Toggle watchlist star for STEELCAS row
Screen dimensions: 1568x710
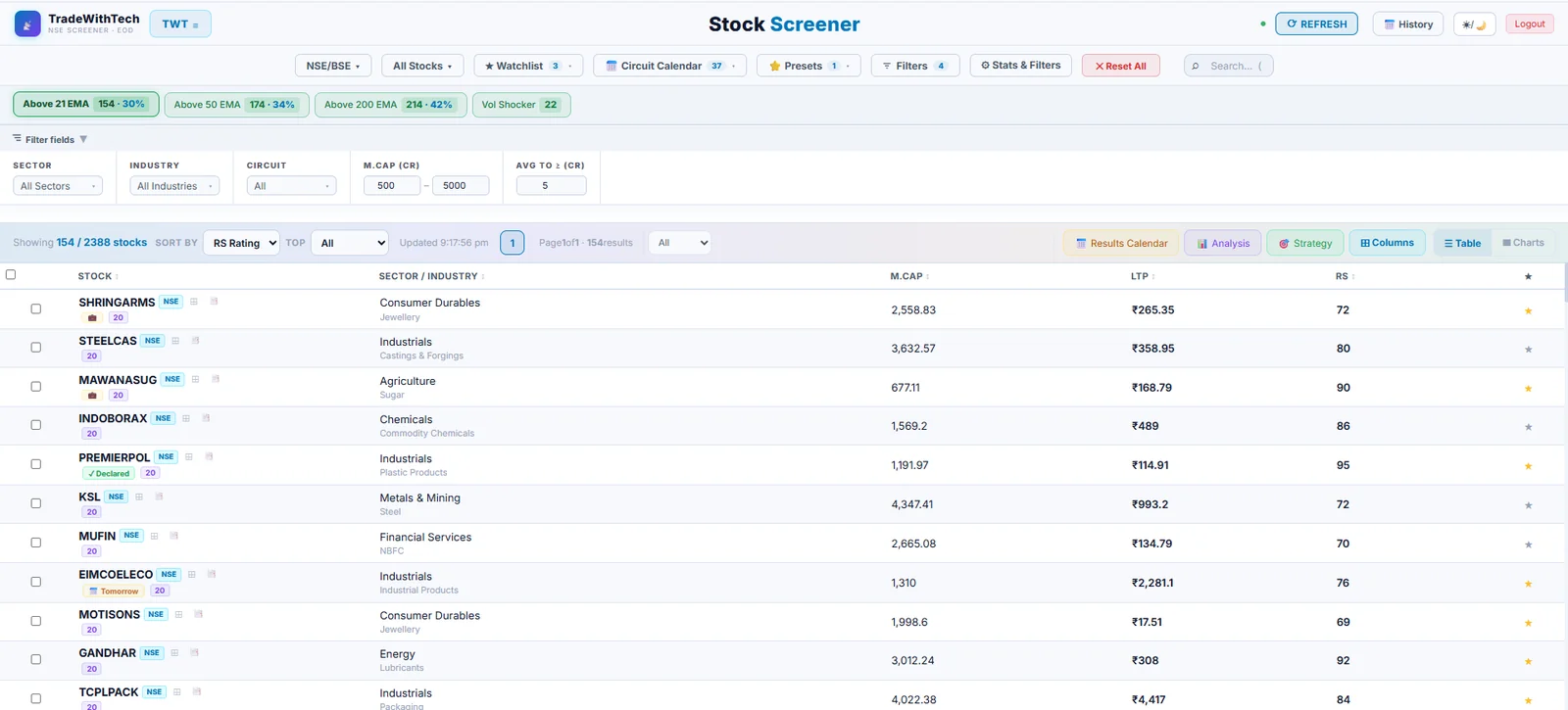pyautogui.click(x=1528, y=350)
